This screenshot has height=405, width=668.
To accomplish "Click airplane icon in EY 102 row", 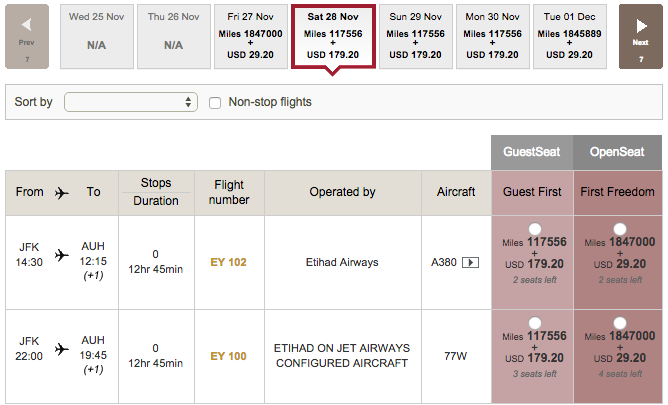I will (62, 255).
